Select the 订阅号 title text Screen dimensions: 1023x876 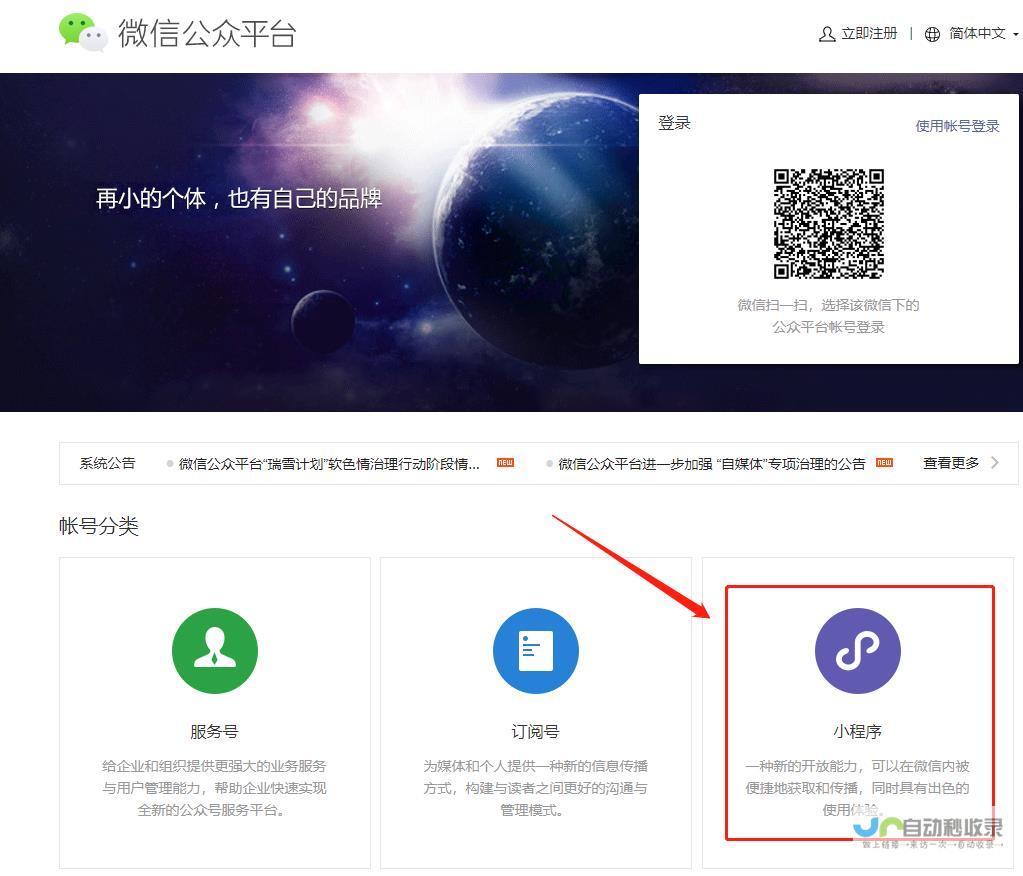(535, 732)
